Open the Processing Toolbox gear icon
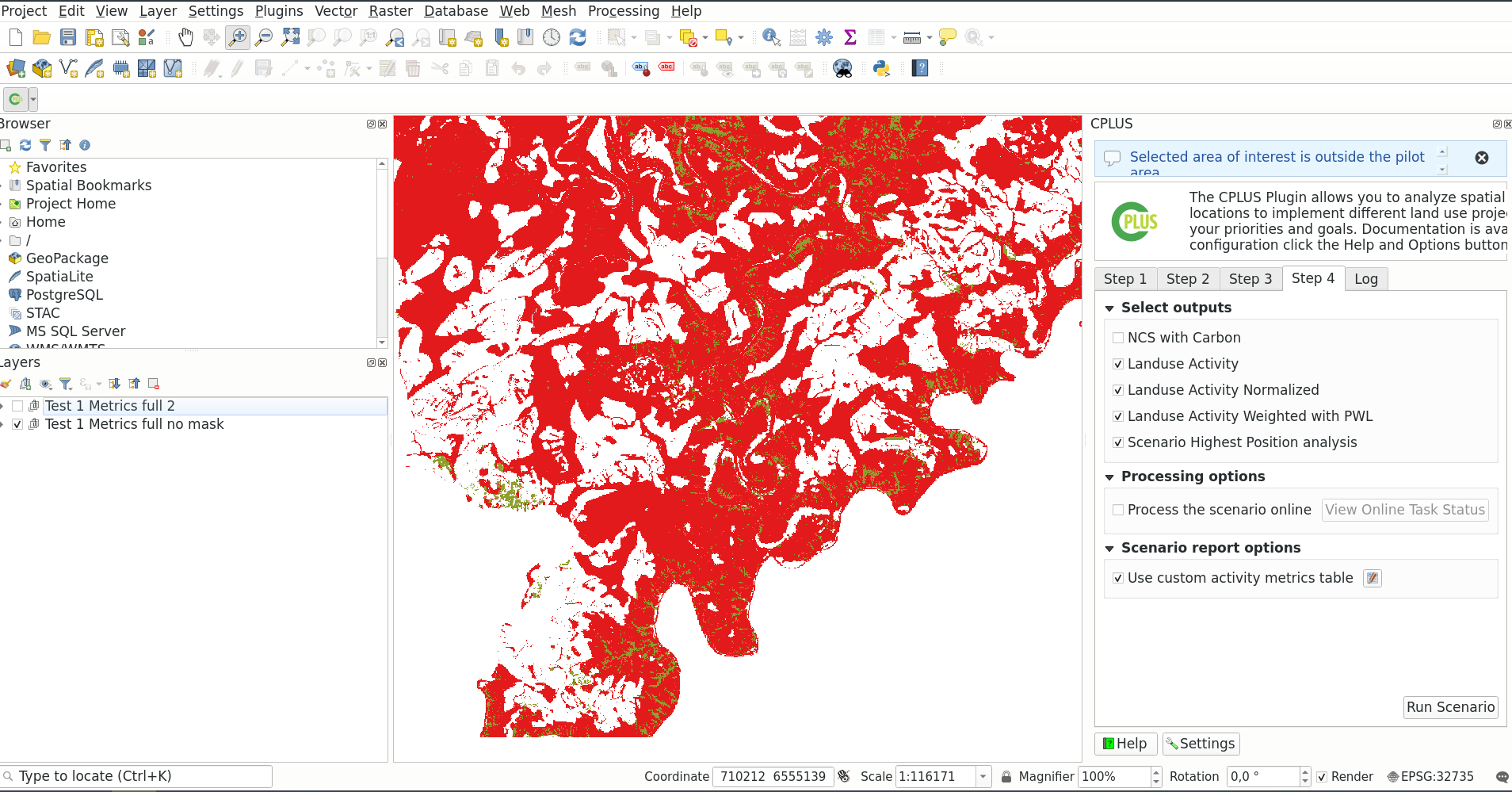Viewport: 1512px width, 792px height. [824, 37]
